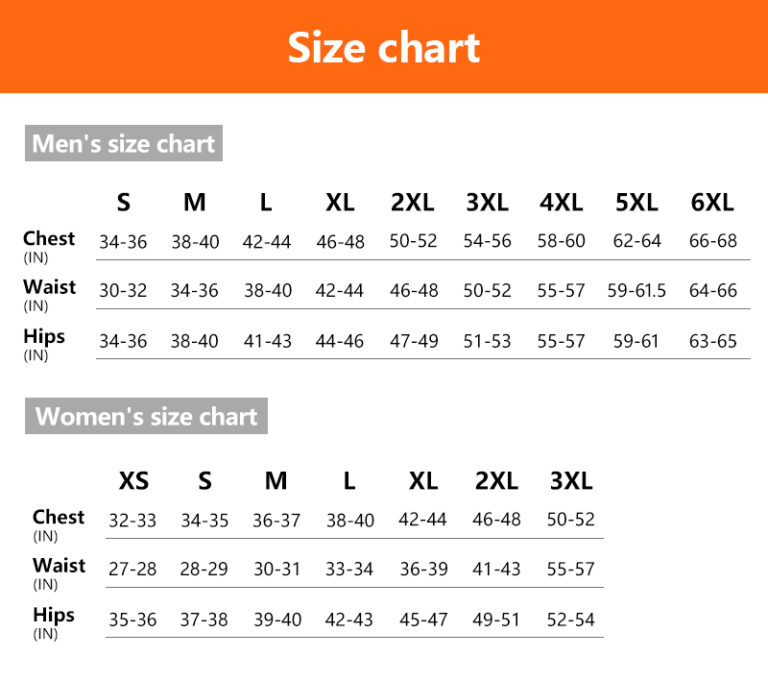Select the 4XL men's column header
Viewport: 768px width, 681px height.
[561, 202]
